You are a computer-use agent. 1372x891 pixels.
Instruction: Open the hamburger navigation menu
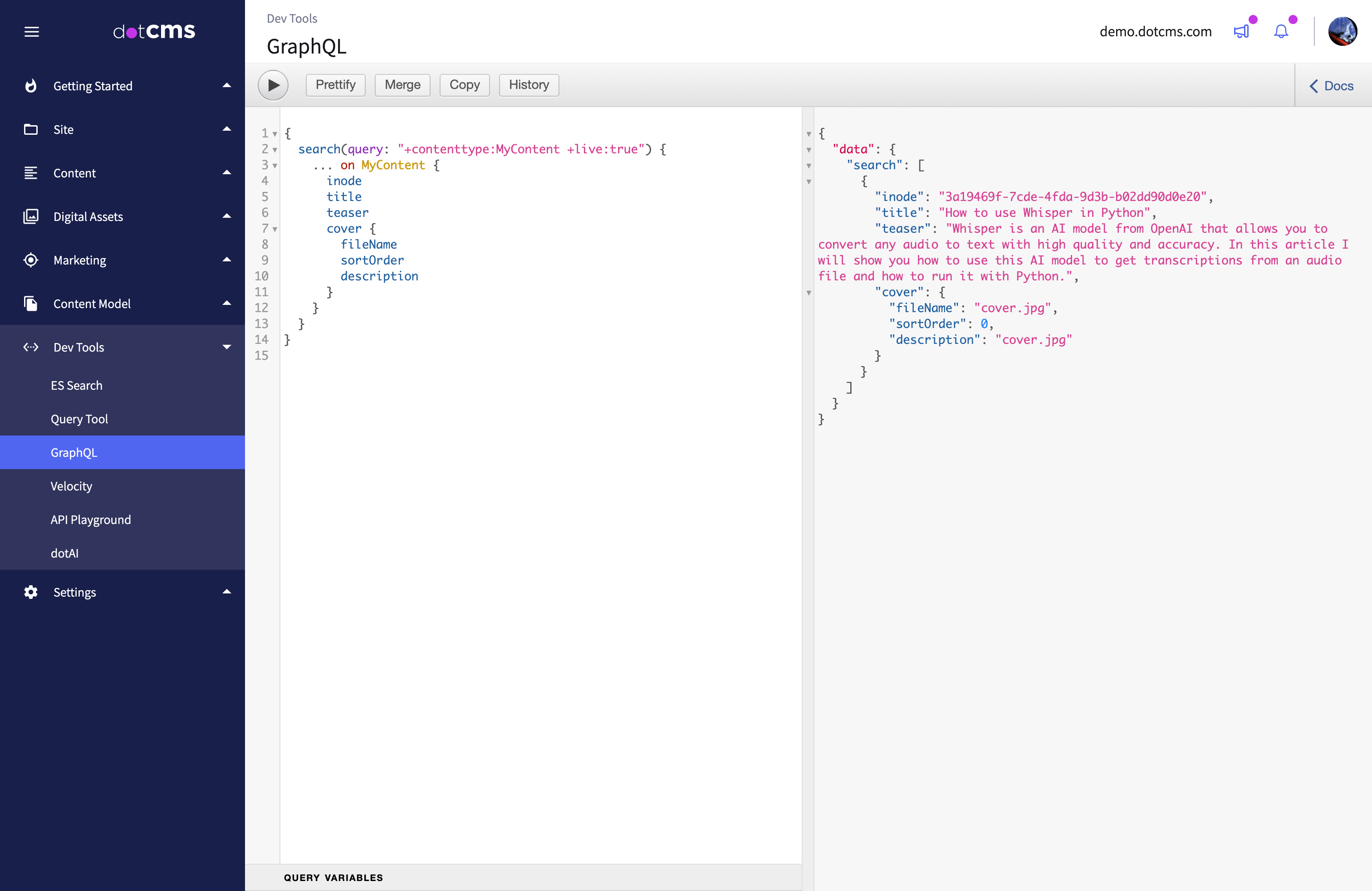pos(32,32)
